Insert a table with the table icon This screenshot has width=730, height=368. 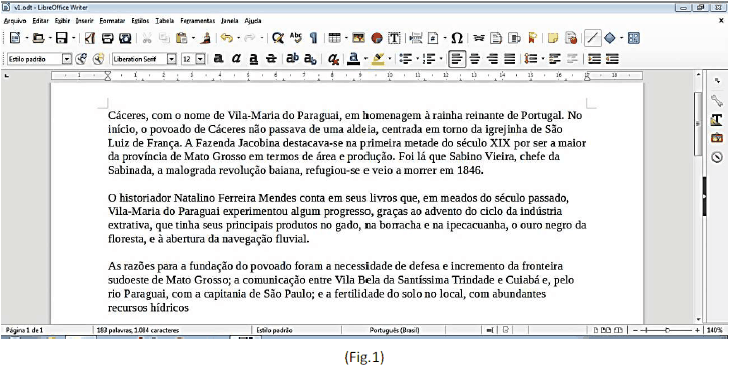click(334, 38)
